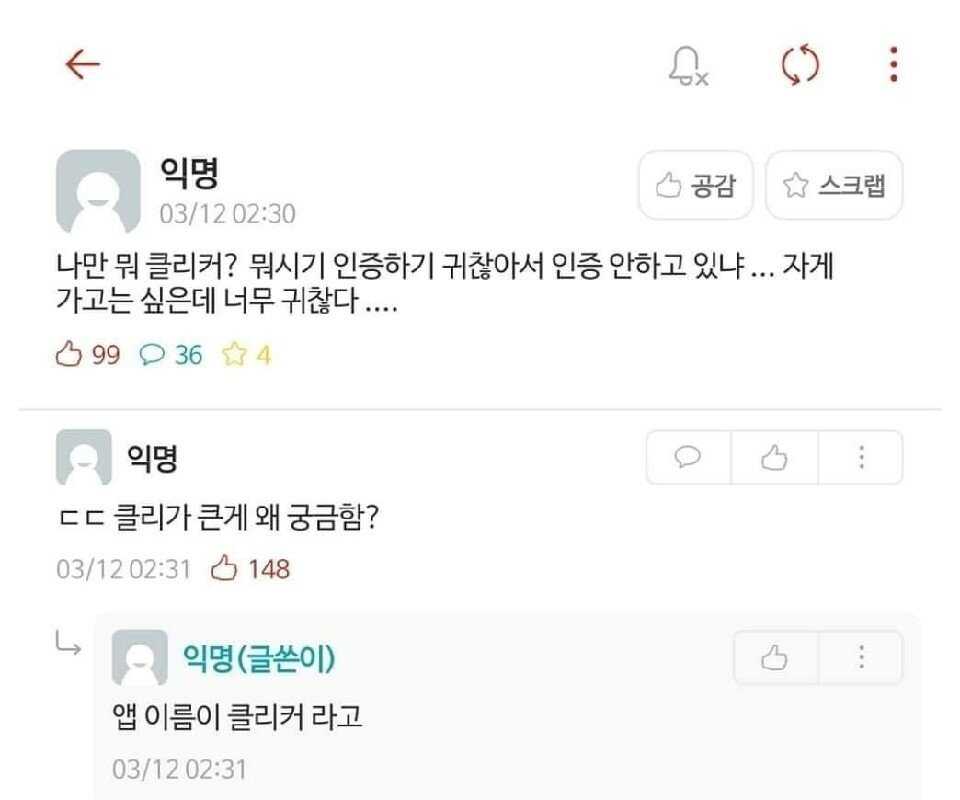Like the 익명(글쓴이) reply
The image size is (960, 800).
775,657
